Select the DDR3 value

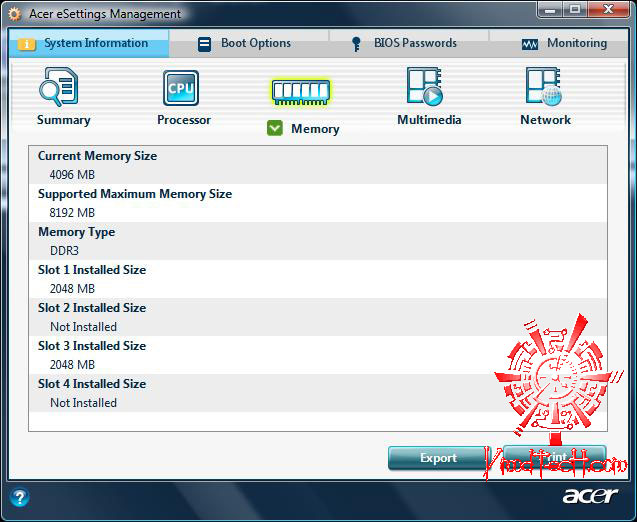click(x=64, y=251)
